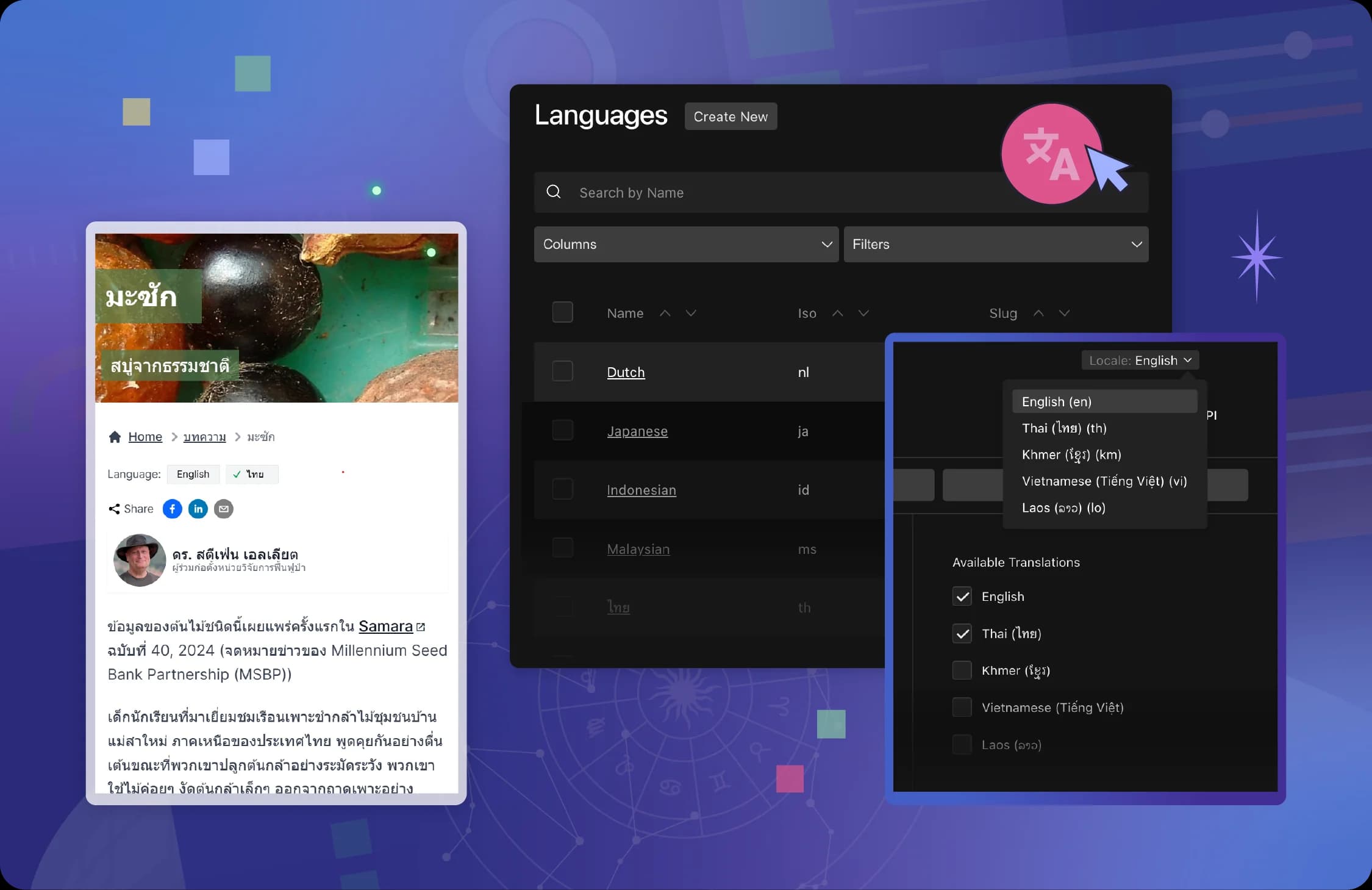
Task: Click the pink translate language icon
Action: [x=1051, y=154]
